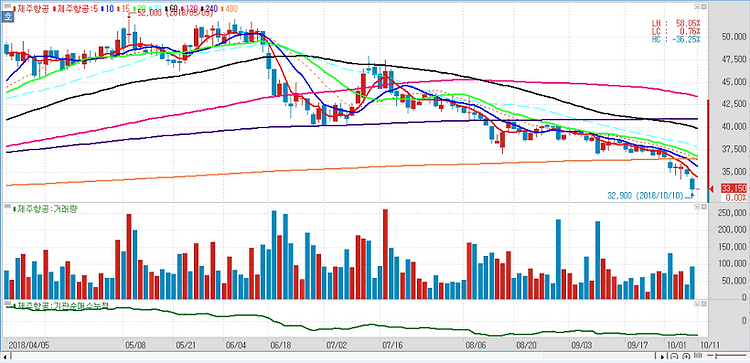750x363 pixels.
Task: Click the zoom slider at the bottom right
Action: pyautogui.click(x=727, y=355)
